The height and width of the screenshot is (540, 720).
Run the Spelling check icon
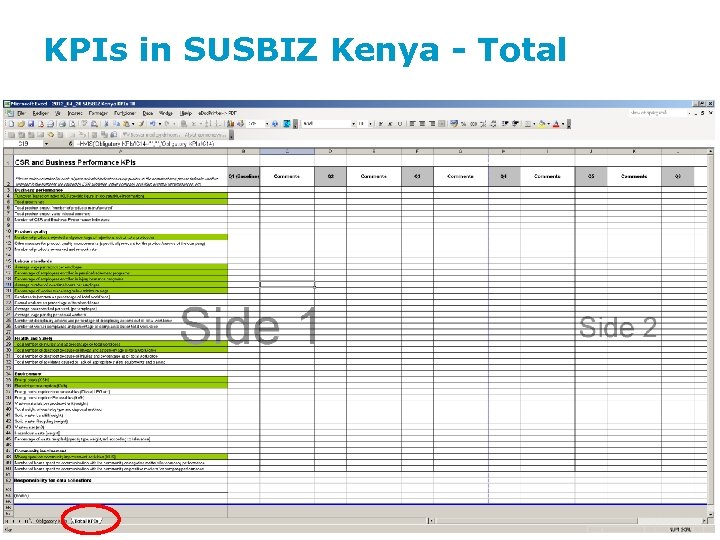(84, 124)
